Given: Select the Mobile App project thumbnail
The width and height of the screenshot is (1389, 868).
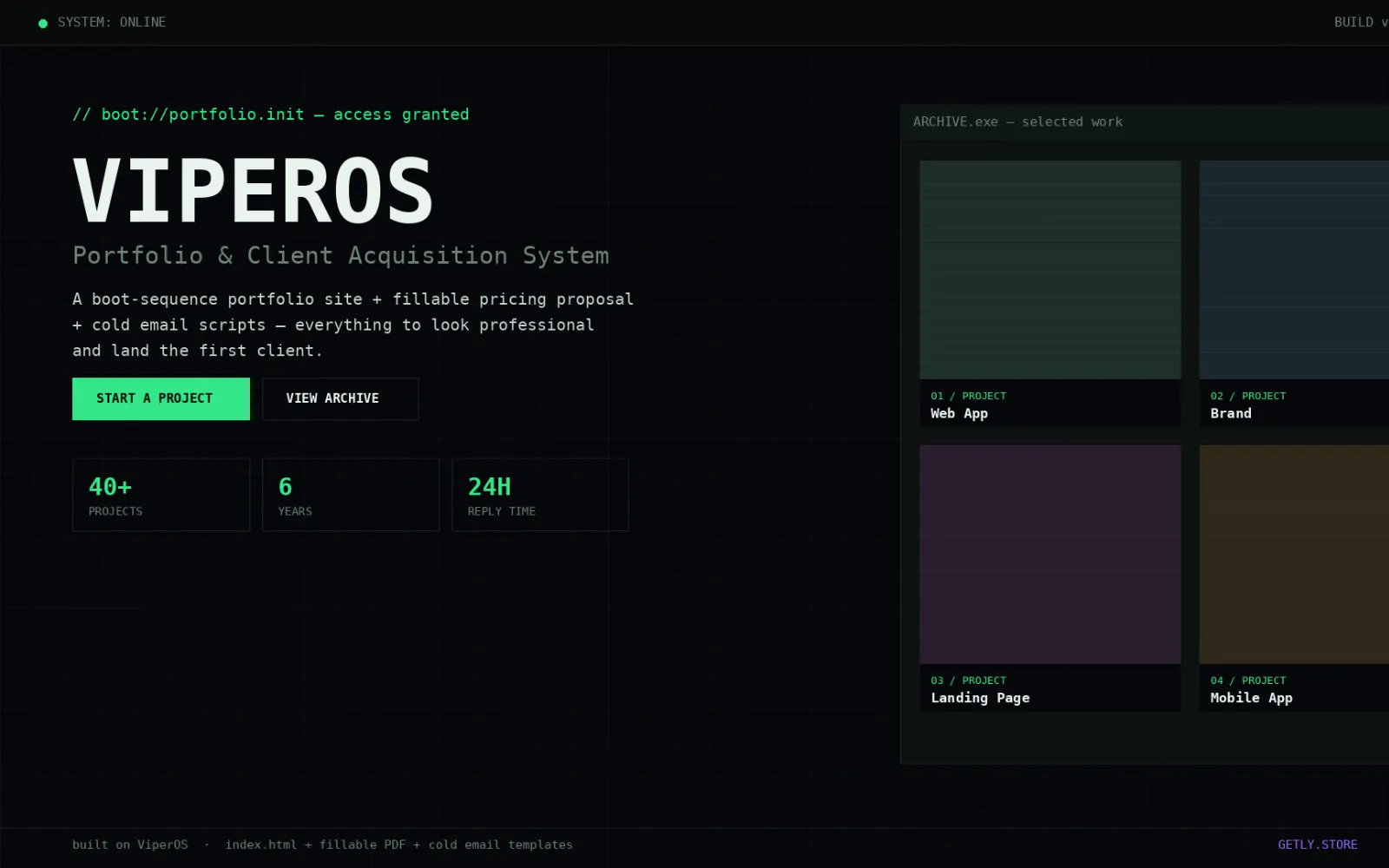Looking at the screenshot, I should tap(1294, 555).
